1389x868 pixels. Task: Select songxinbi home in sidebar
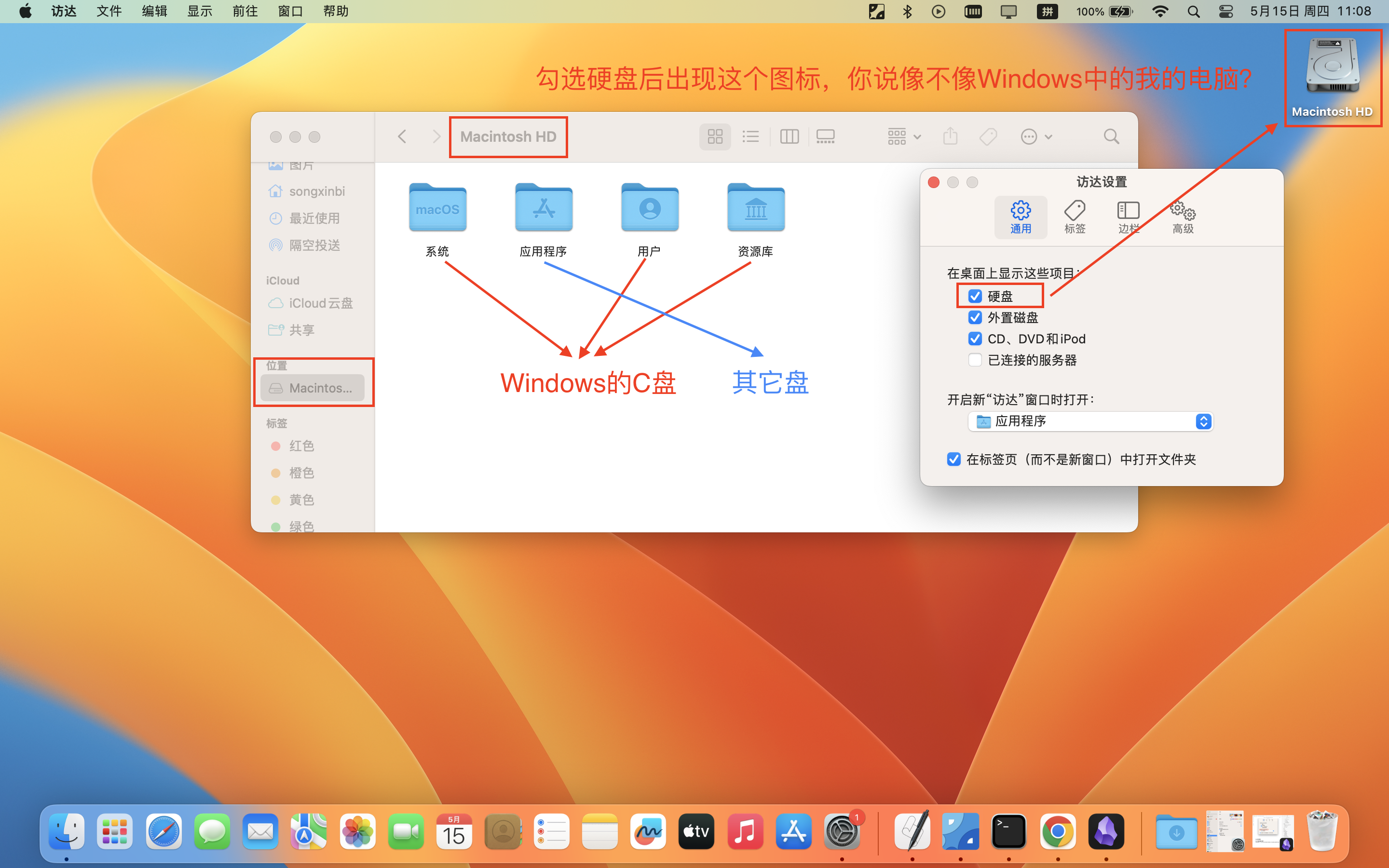[313, 191]
